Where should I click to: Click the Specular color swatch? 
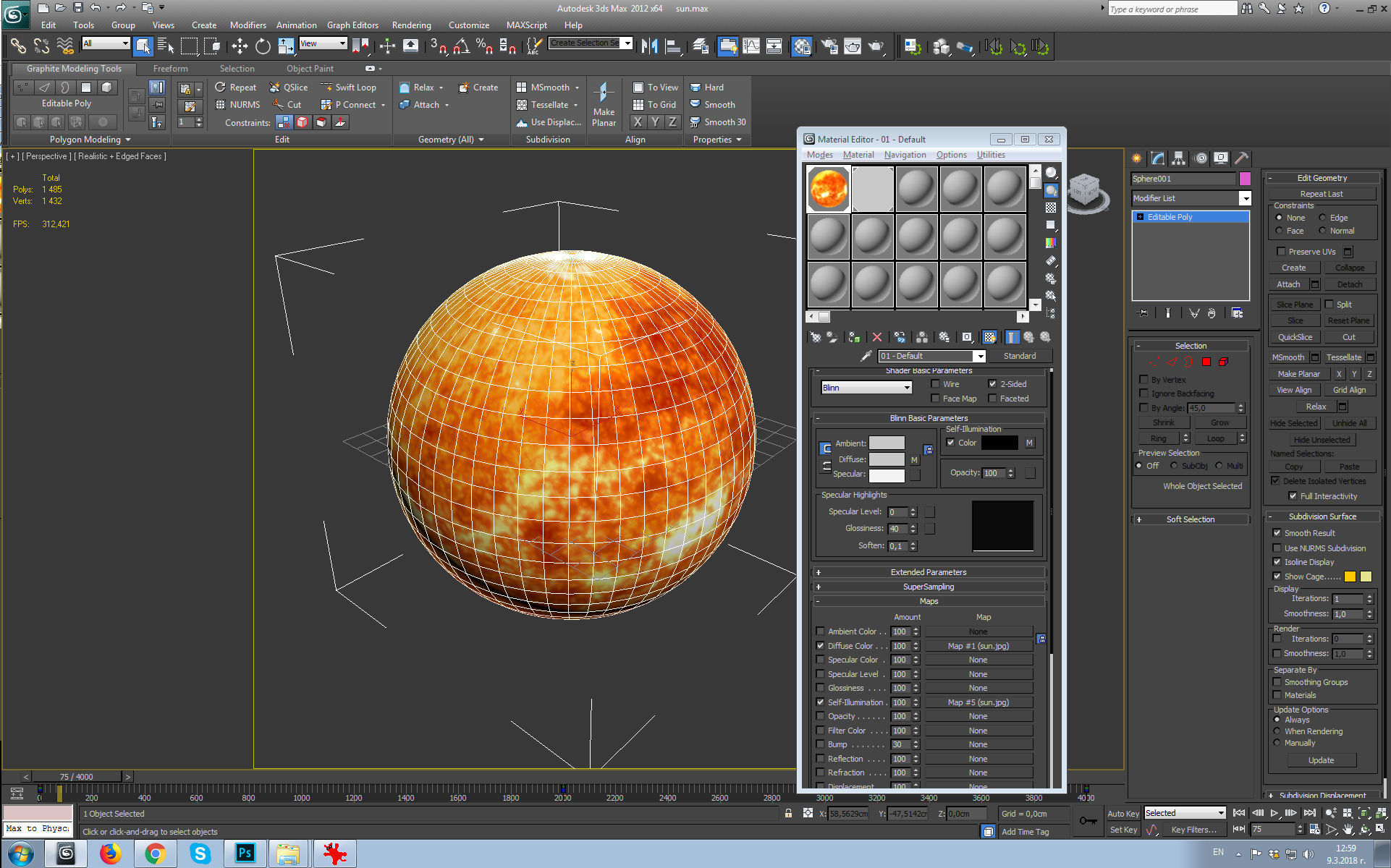click(x=887, y=475)
